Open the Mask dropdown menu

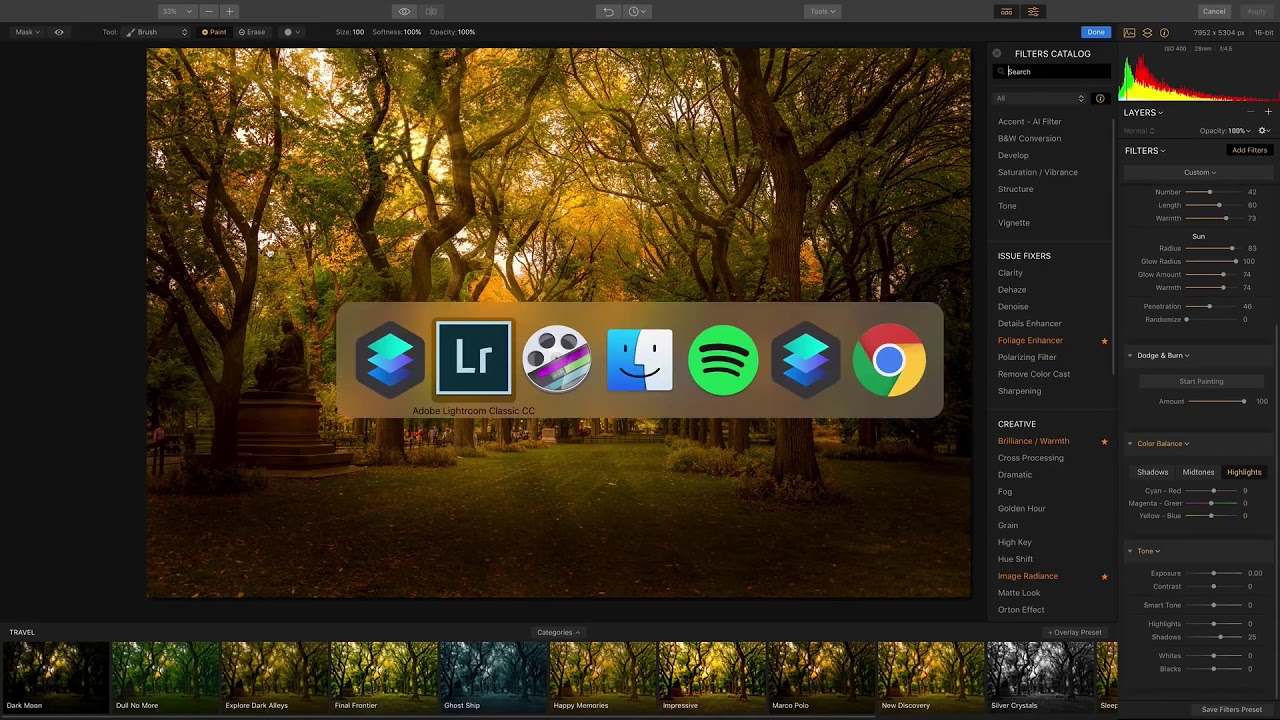point(27,32)
